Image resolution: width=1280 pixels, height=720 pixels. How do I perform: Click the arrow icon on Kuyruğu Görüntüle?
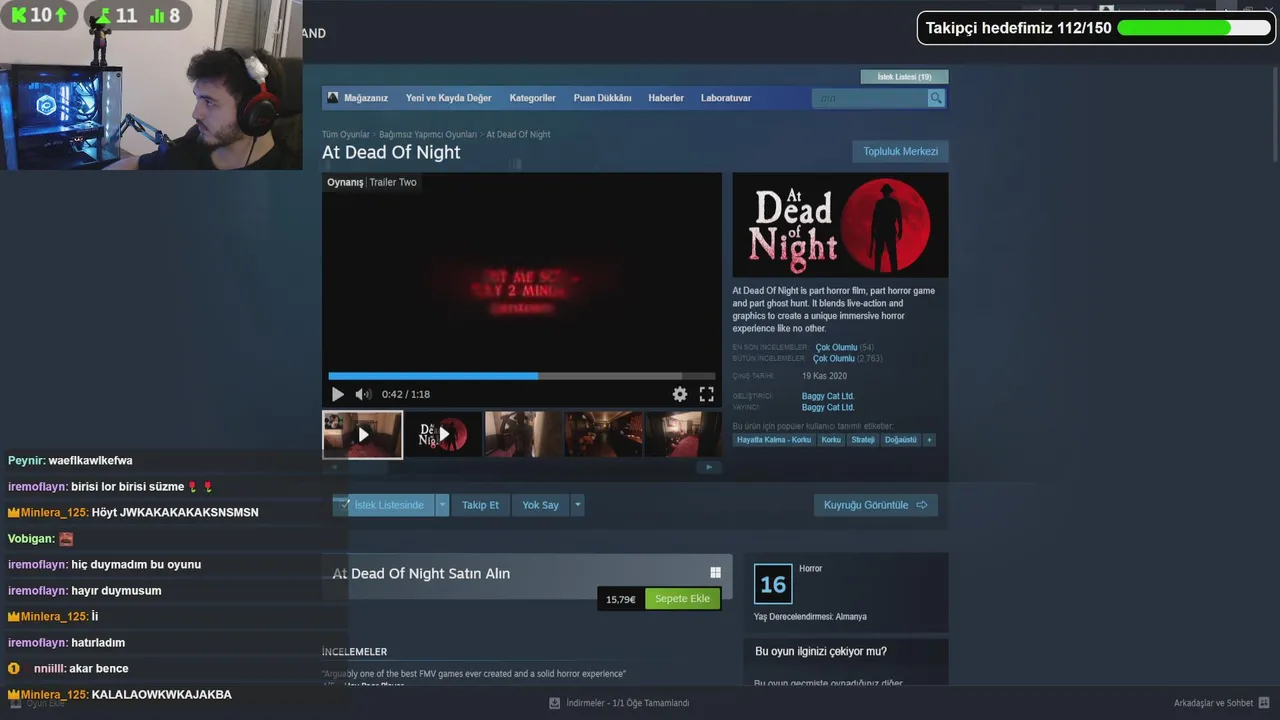pos(922,505)
